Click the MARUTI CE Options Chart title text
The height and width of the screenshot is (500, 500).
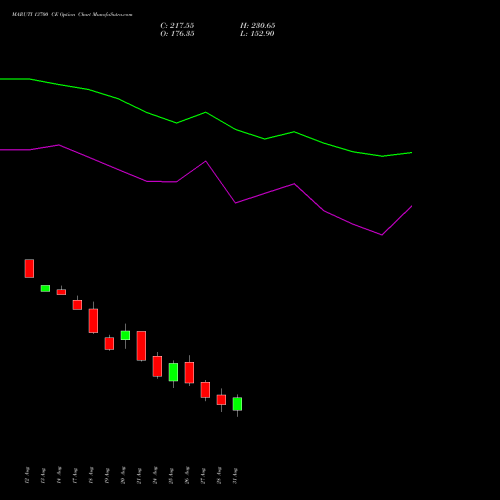coord(72,15)
